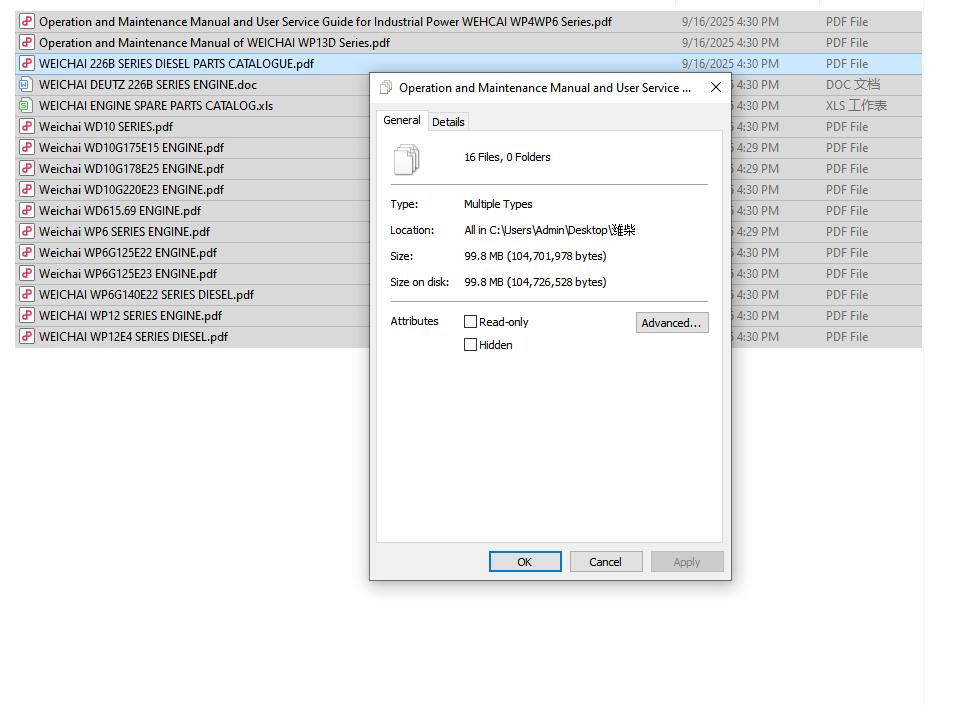
Task: Select Weichai WD10G178E25 ENGINE.pdf file name
Action: (132, 169)
